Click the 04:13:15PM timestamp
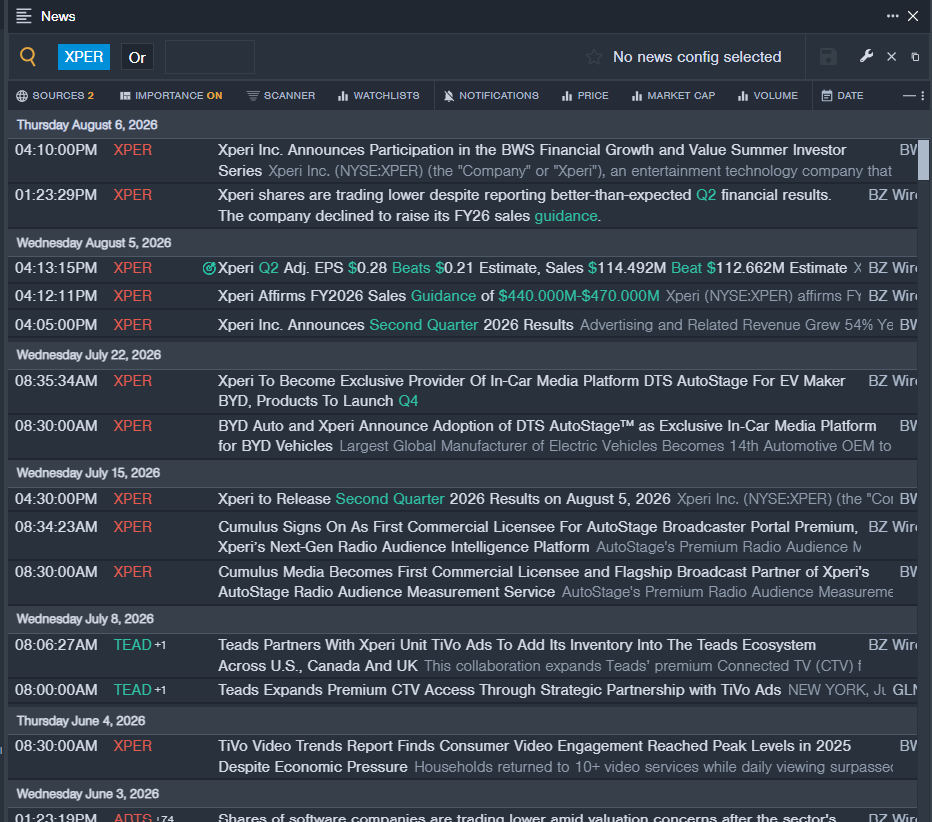 [56, 268]
